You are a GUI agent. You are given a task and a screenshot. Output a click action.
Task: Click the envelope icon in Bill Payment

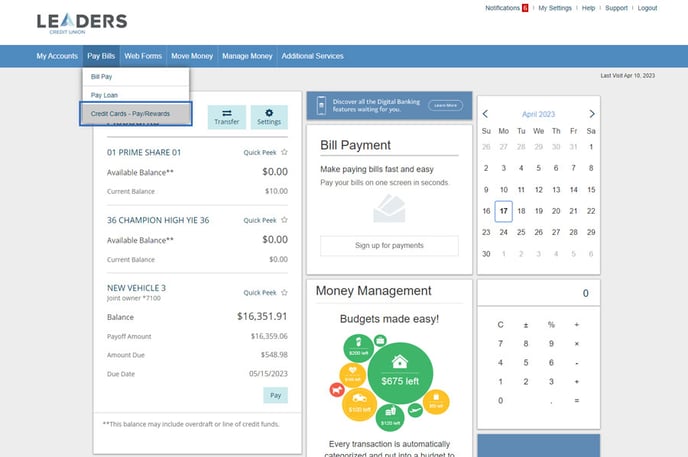[389, 208]
